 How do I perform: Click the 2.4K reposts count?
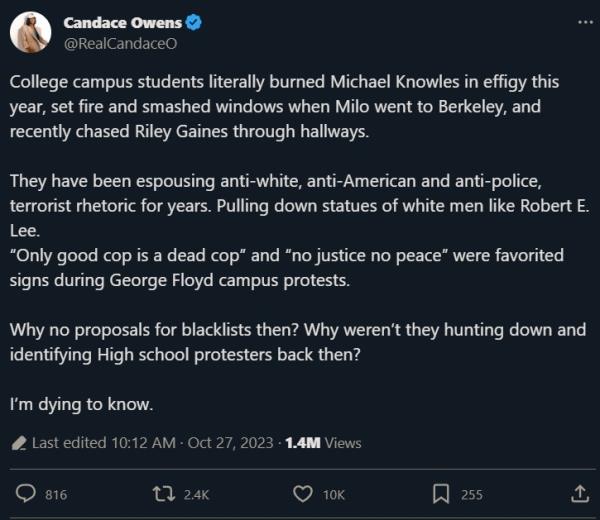click(196, 495)
